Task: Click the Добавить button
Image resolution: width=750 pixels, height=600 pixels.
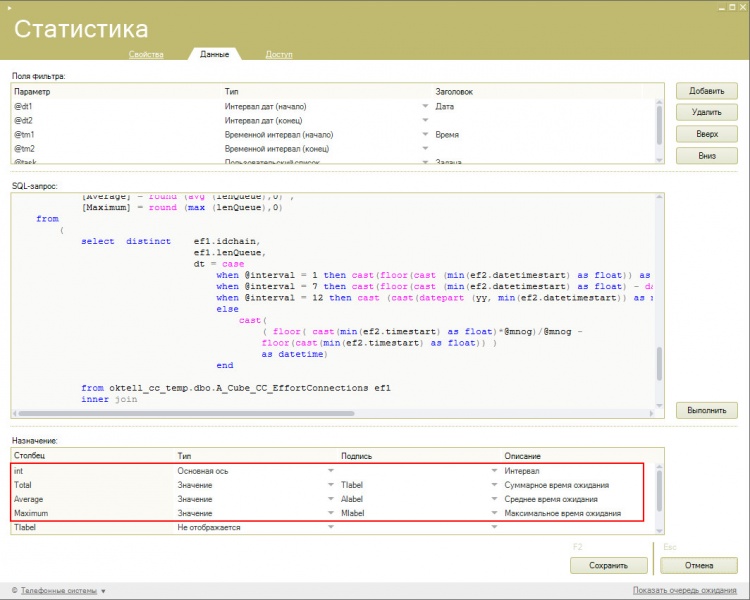Action: click(706, 91)
